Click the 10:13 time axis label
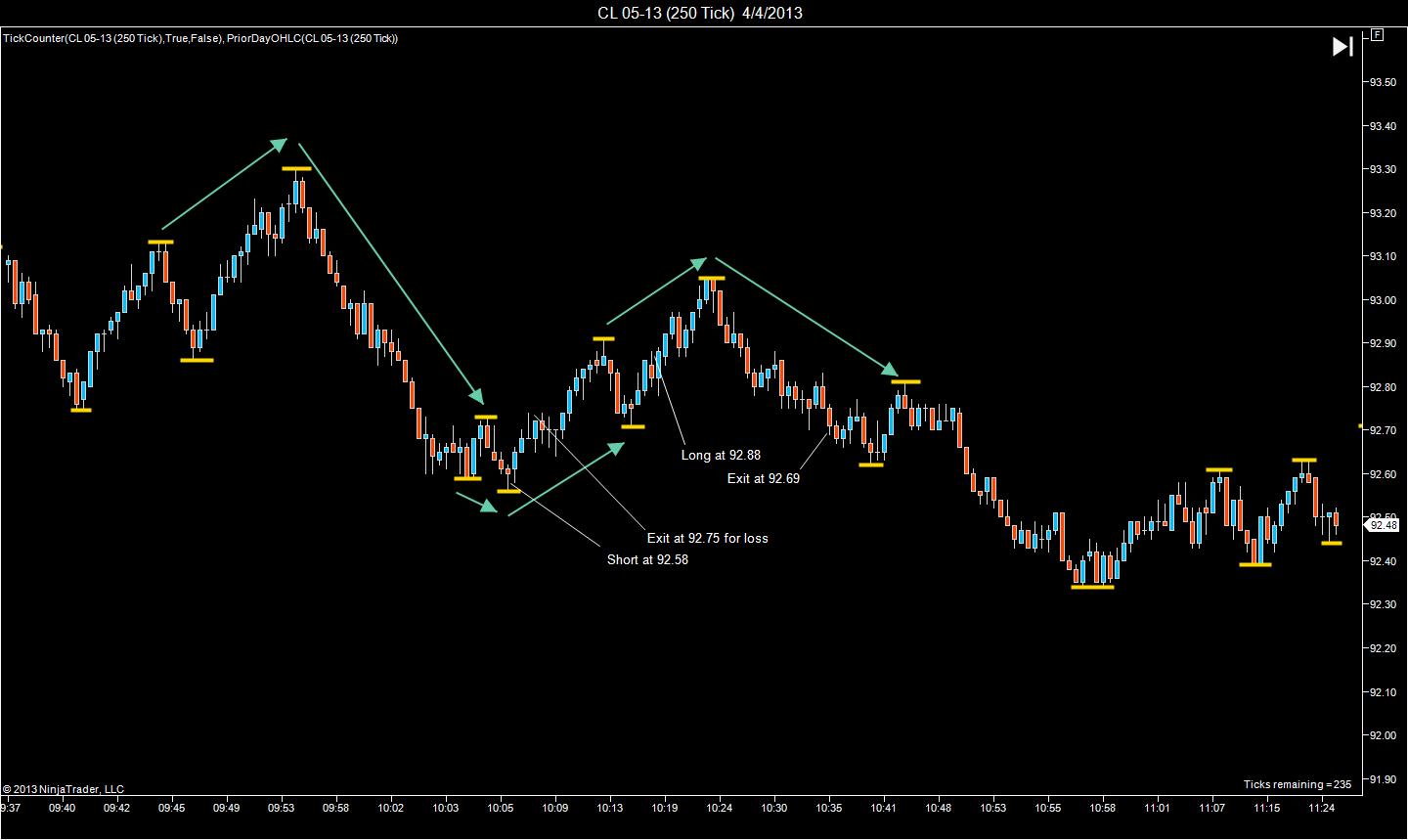Image resolution: width=1408 pixels, height=840 pixels. coord(610,809)
